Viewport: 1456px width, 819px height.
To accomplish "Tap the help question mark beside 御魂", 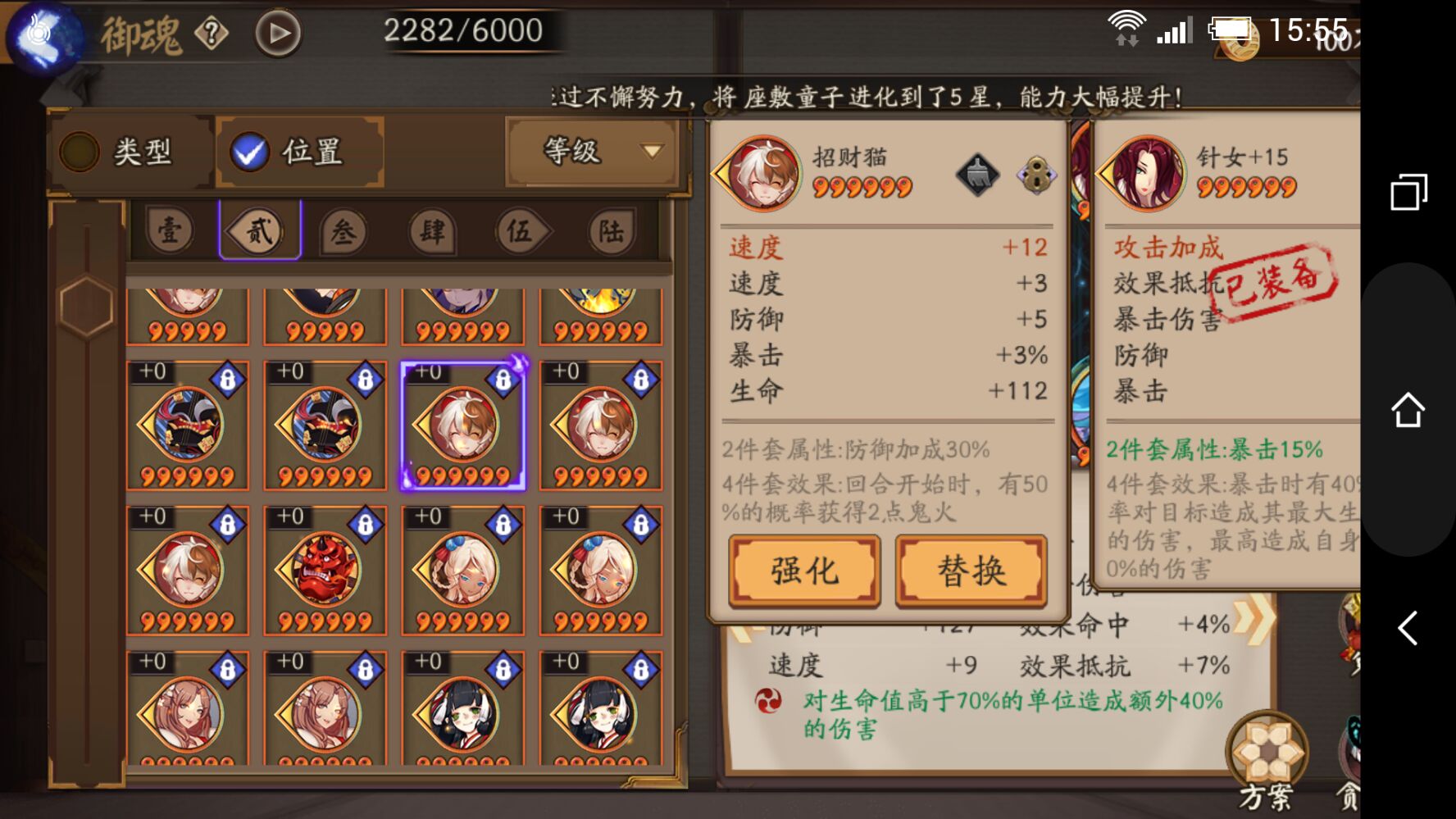I will [x=212, y=34].
